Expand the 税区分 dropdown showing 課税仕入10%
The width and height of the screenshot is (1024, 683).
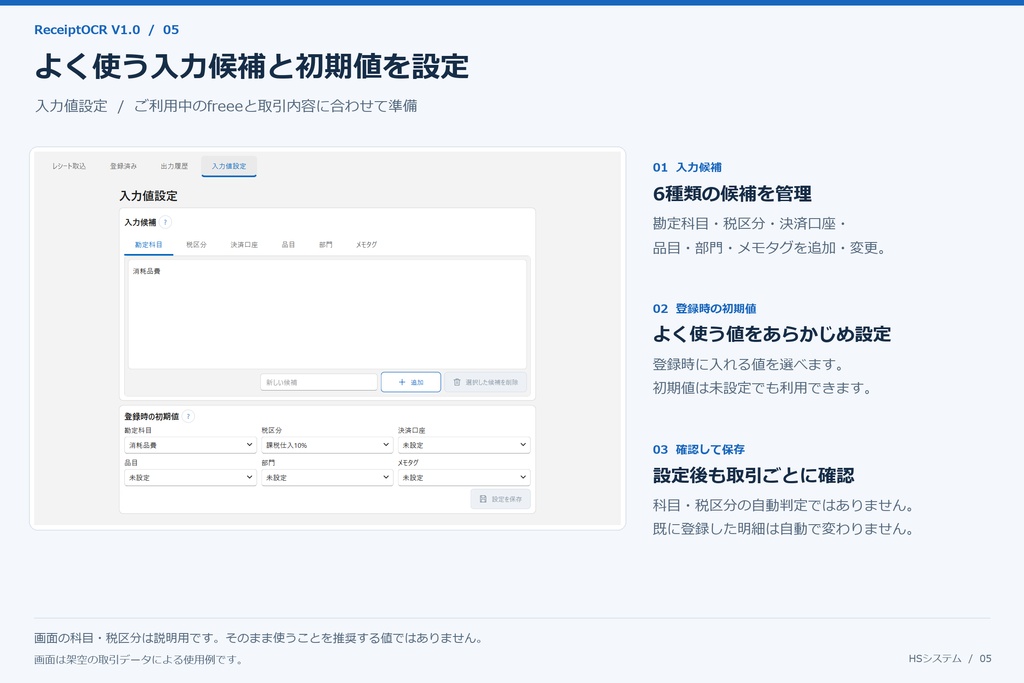[327, 445]
